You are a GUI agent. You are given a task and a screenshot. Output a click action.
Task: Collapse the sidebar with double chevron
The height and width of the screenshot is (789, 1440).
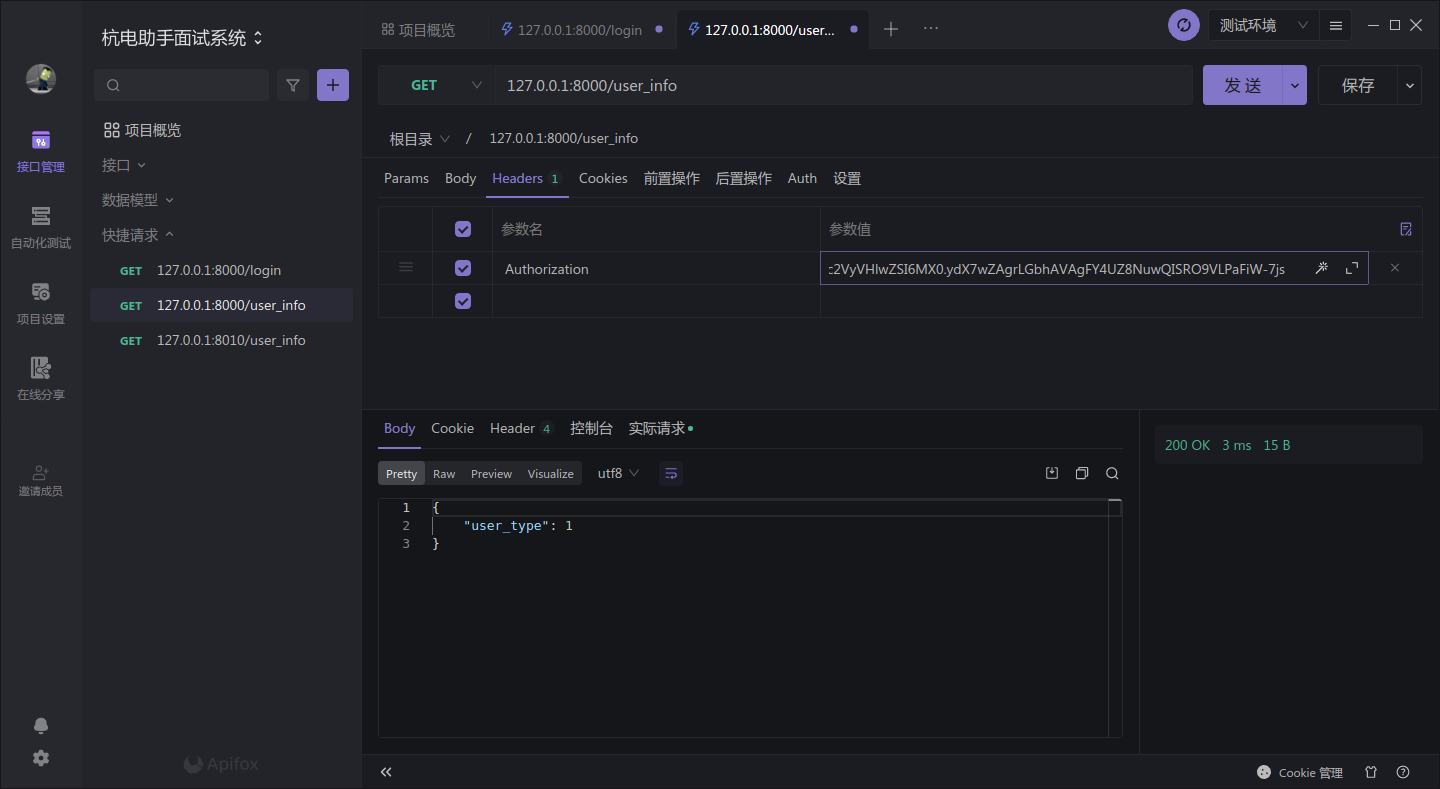click(x=386, y=772)
